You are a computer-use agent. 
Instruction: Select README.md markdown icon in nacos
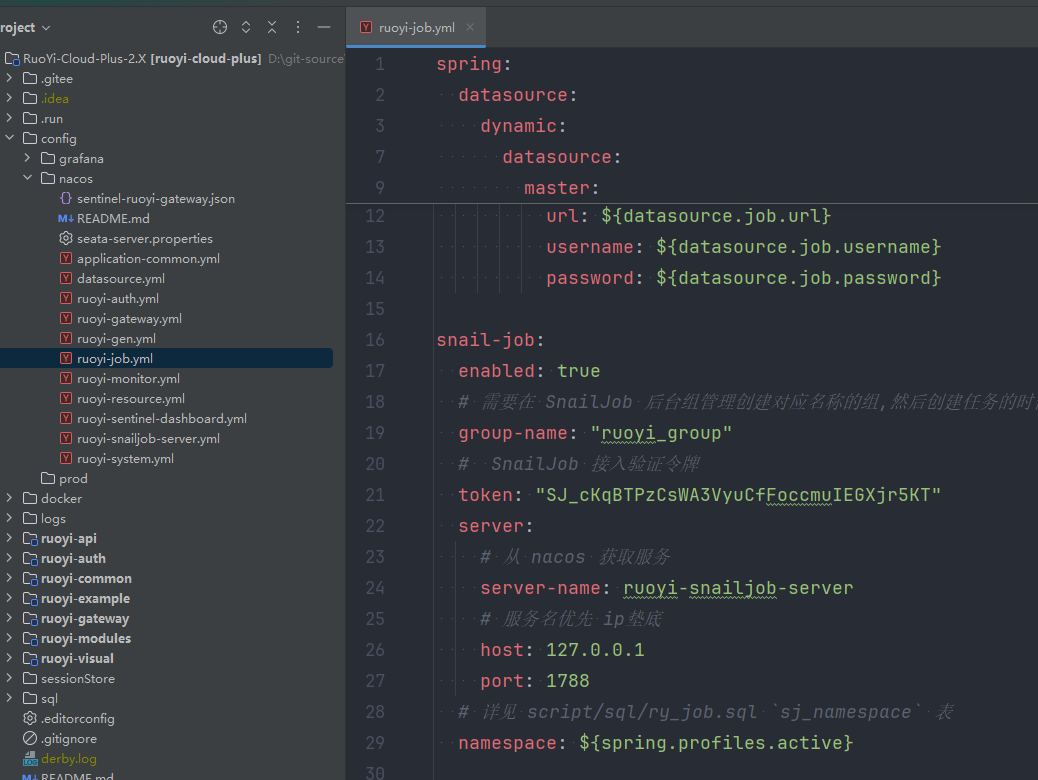point(66,218)
